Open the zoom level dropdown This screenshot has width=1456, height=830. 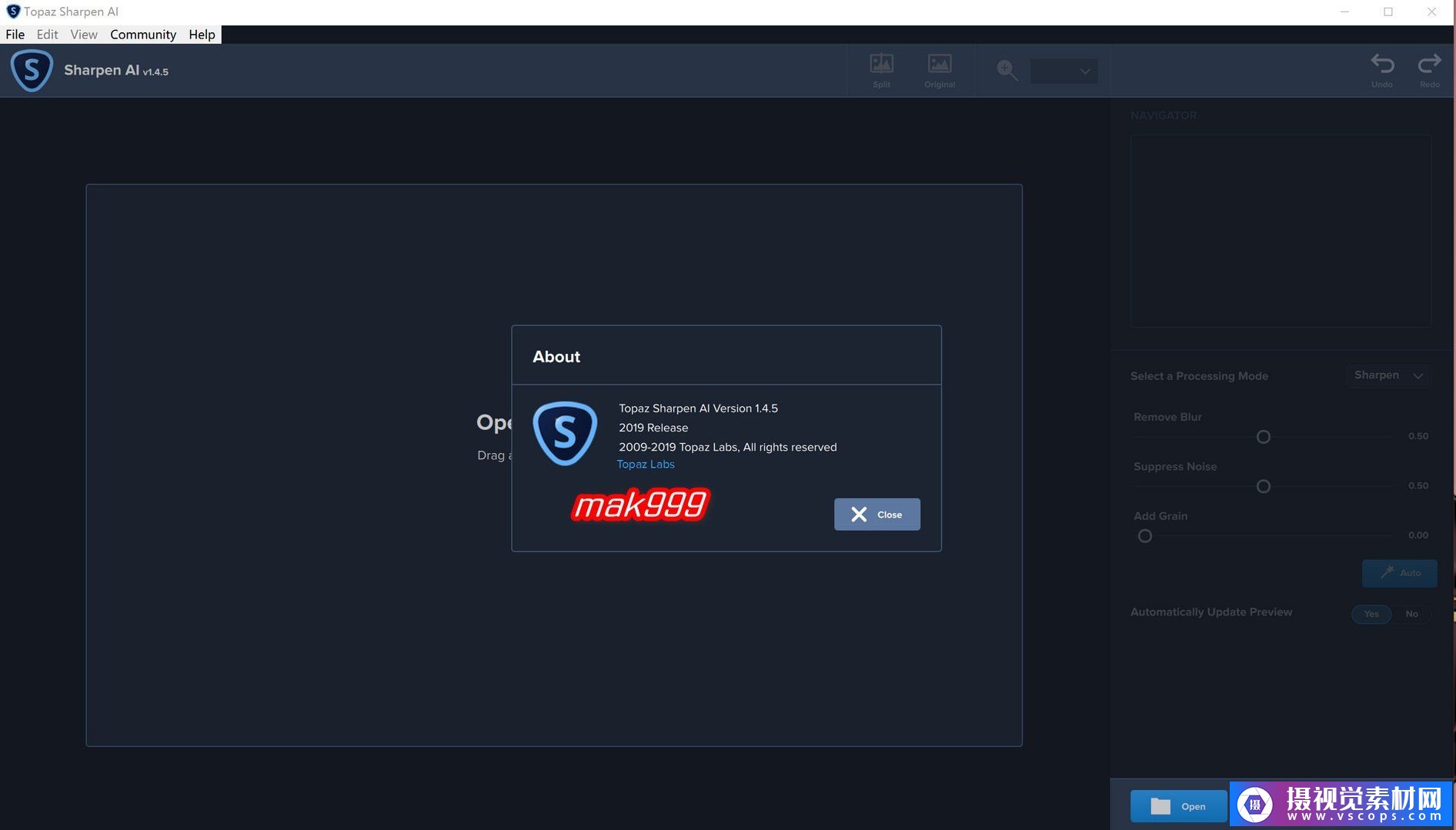pyautogui.click(x=1064, y=72)
